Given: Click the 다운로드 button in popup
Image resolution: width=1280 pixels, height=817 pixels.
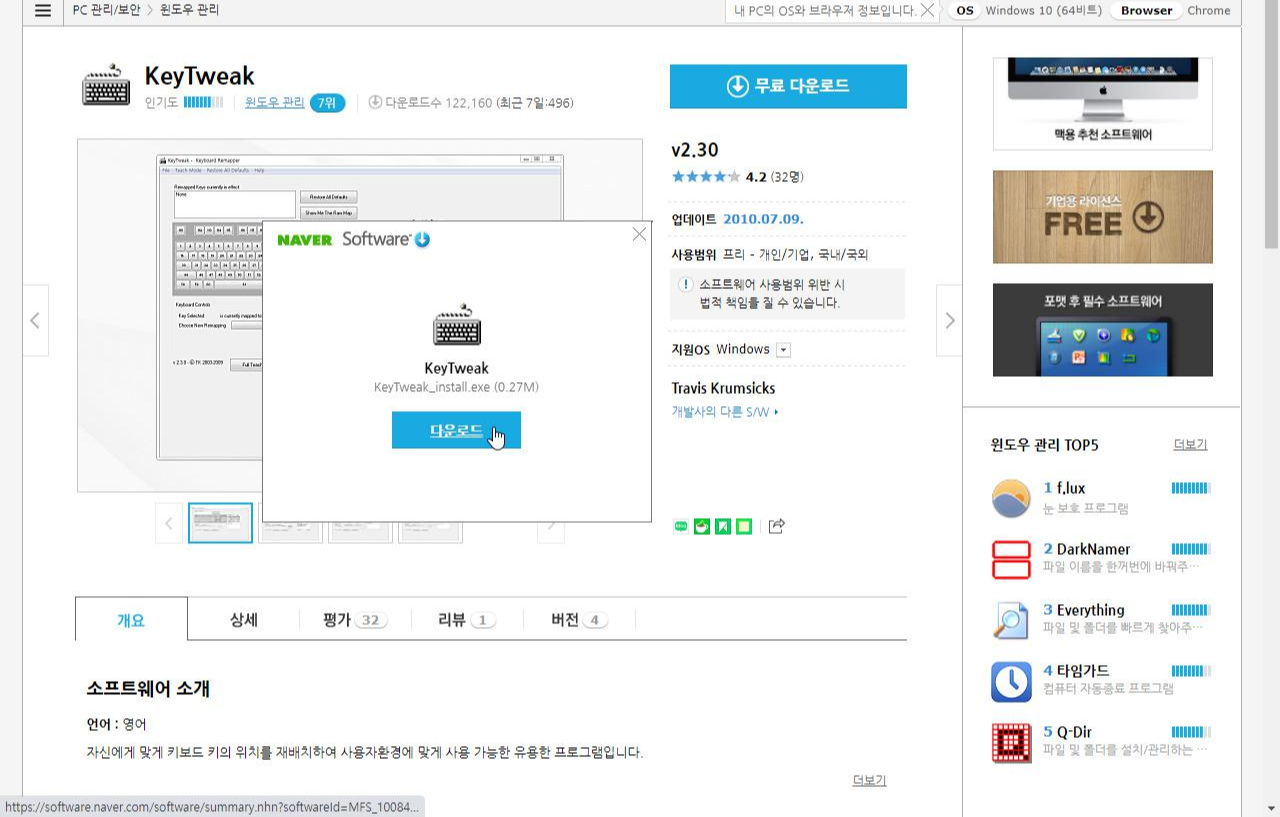Looking at the screenshot, I should (x=456, y=430).
